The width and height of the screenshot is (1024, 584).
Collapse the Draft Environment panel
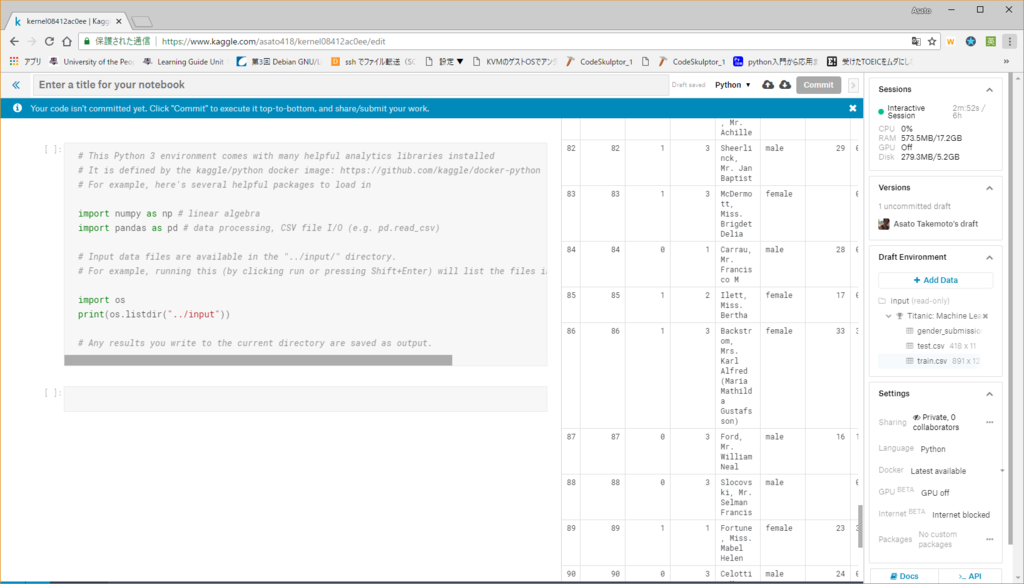click(x=989, y=257)
